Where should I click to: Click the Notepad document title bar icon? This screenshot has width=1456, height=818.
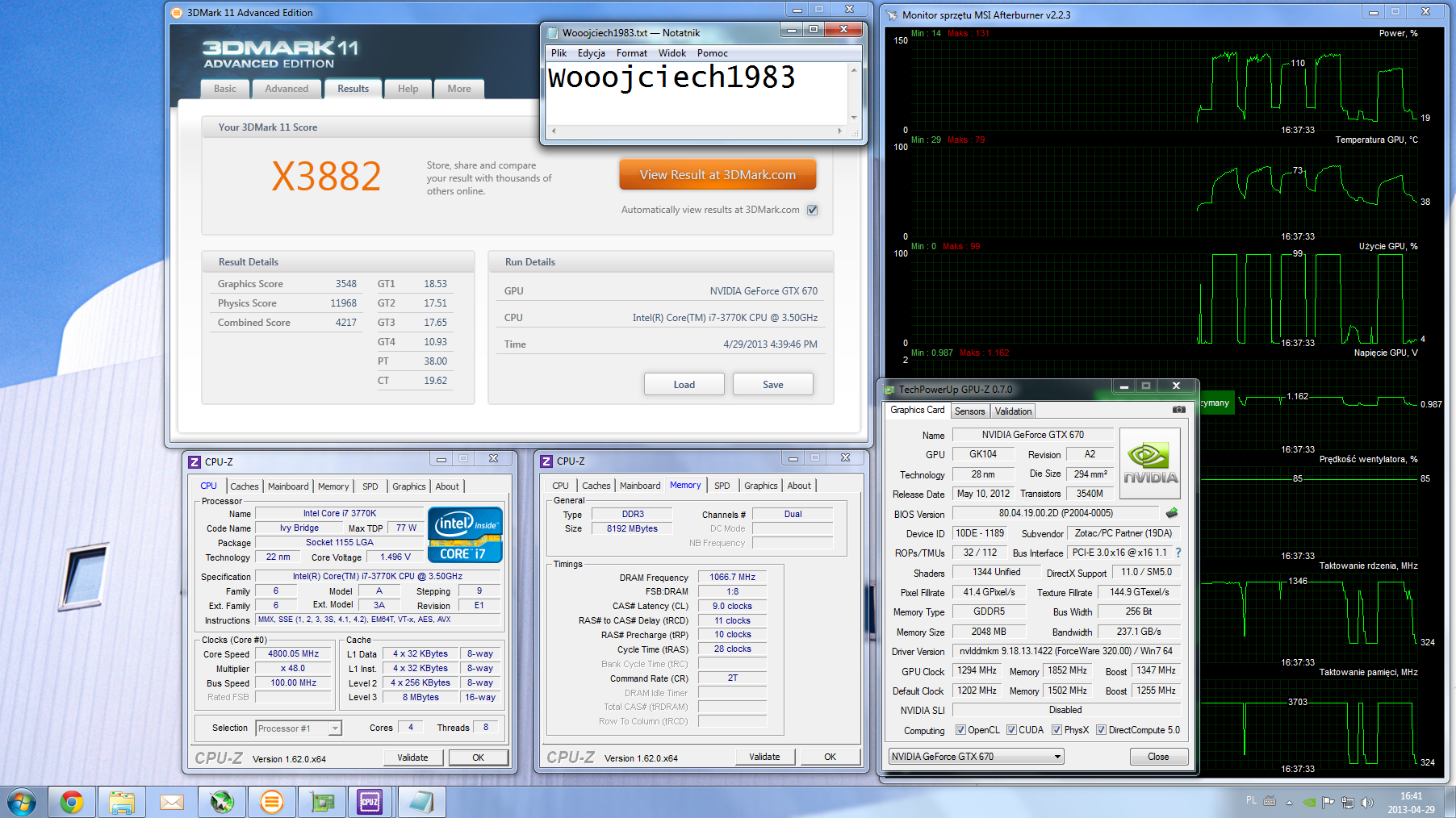point(553,33)
